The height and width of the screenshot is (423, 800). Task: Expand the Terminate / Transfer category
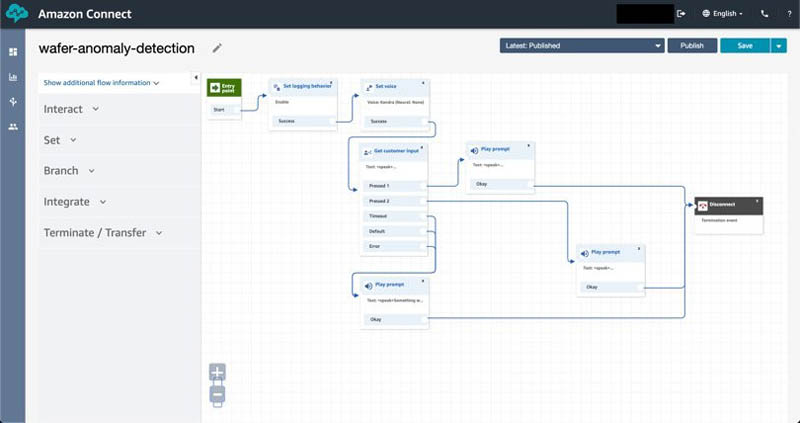103,233
